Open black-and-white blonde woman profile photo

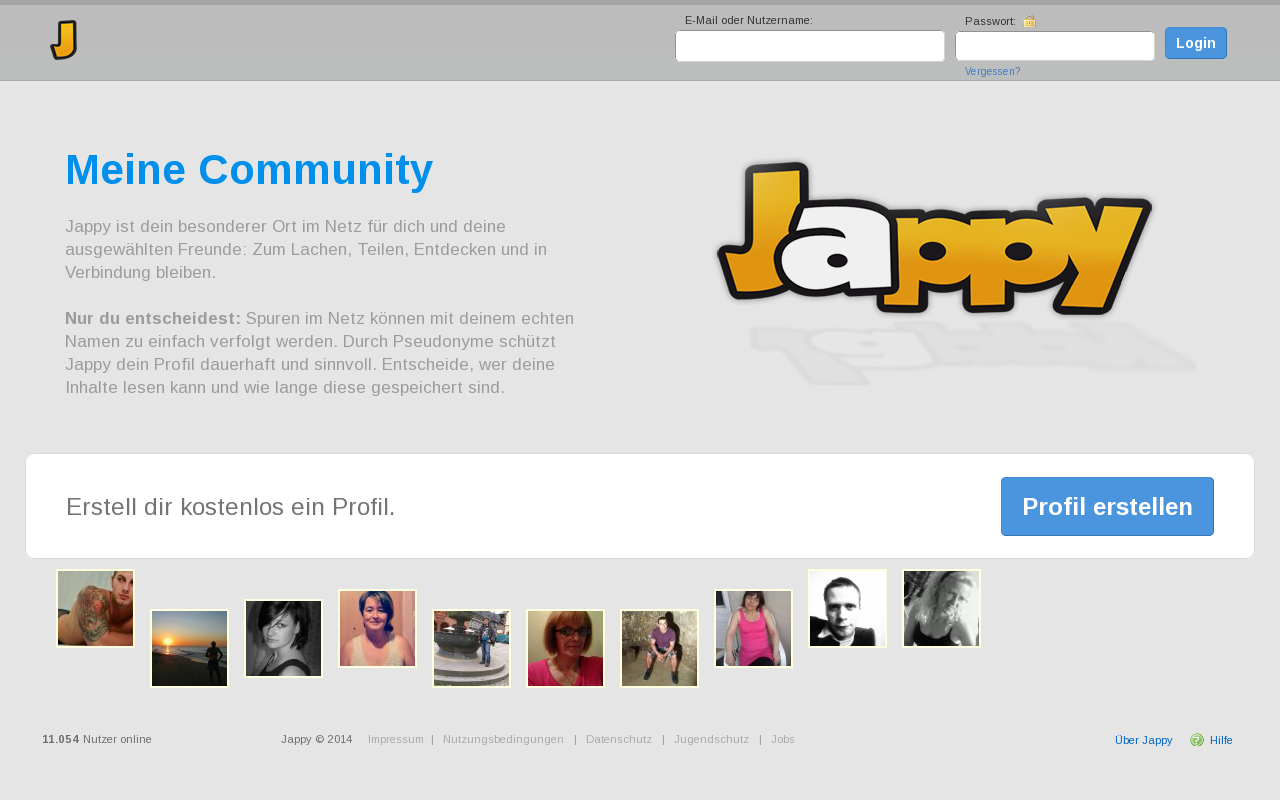pyautogui.click(x=941, y=608)
